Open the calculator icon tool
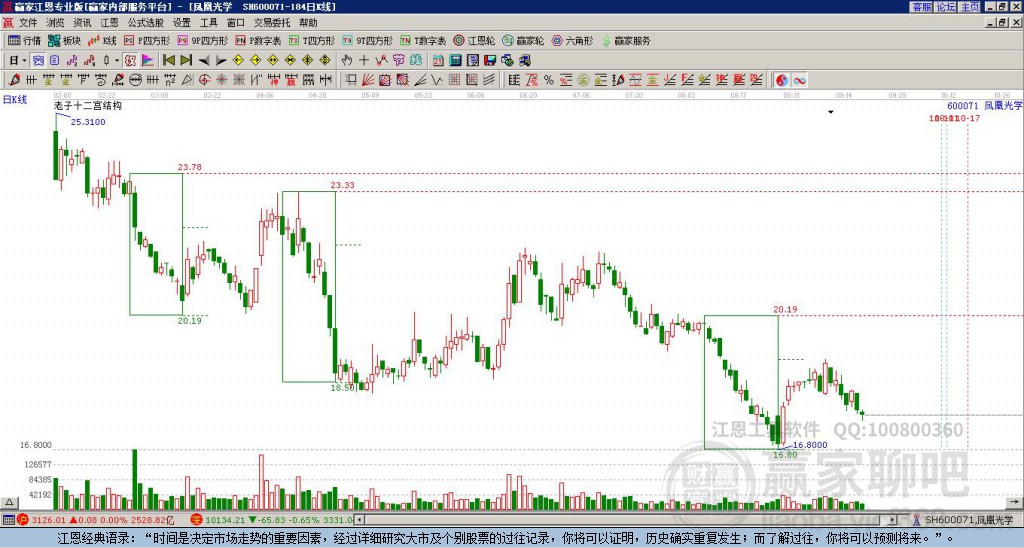This screenshot has height=548, width=1024. [456, 61]
